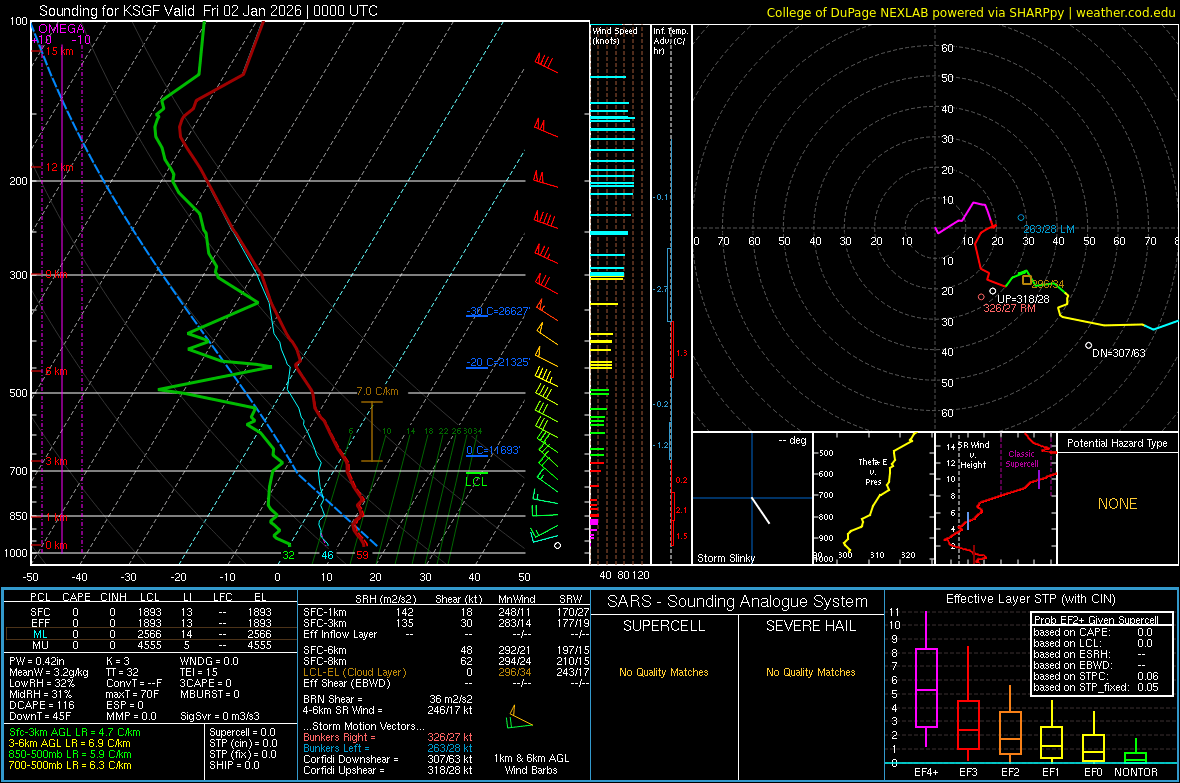1180x783 pixels.
Task: Click 'Eff Shear (EBWD)' row label
Action: (x=347, y=683)
